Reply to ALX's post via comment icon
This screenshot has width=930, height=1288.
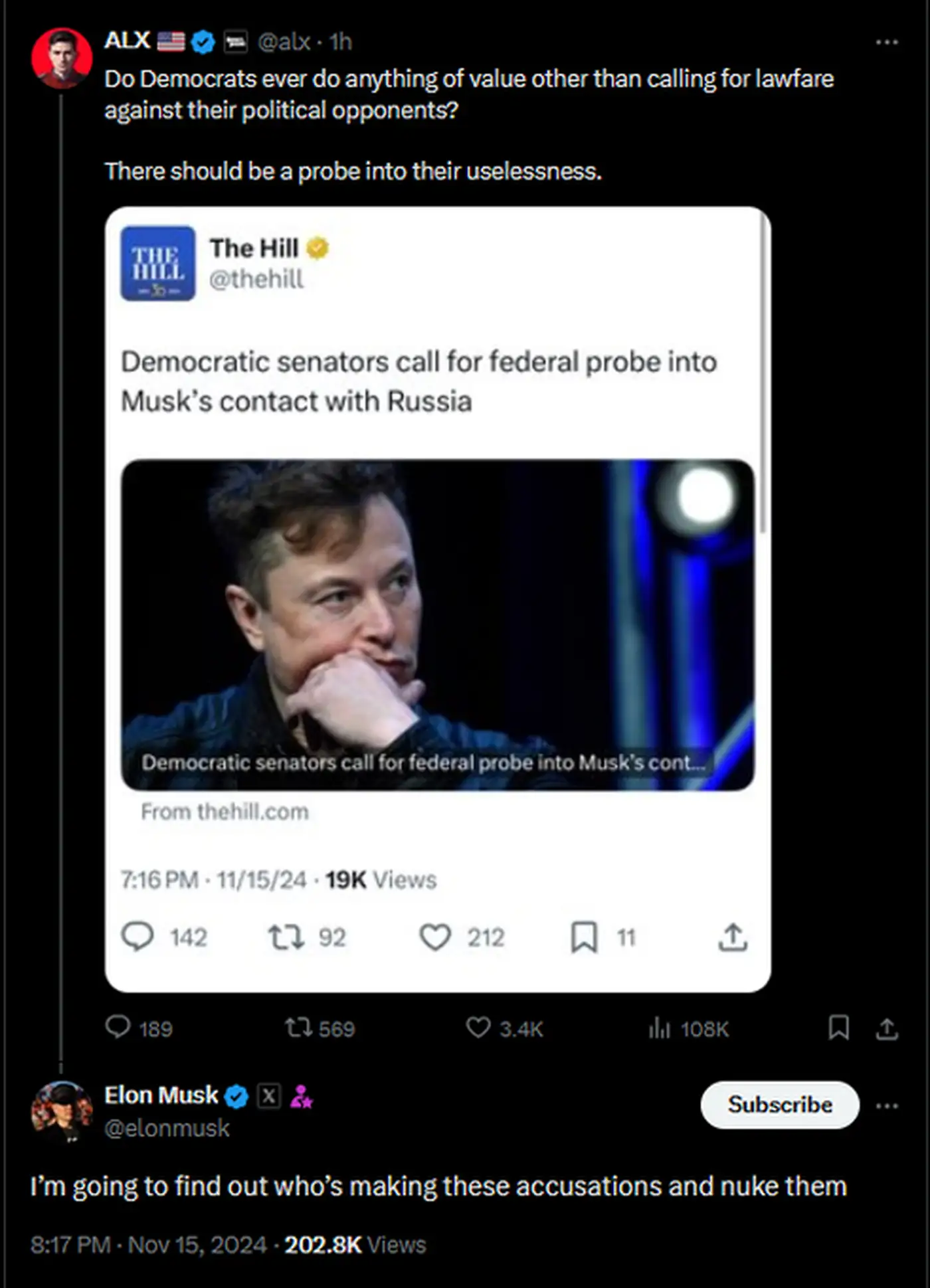click(x=118, y=1028)
